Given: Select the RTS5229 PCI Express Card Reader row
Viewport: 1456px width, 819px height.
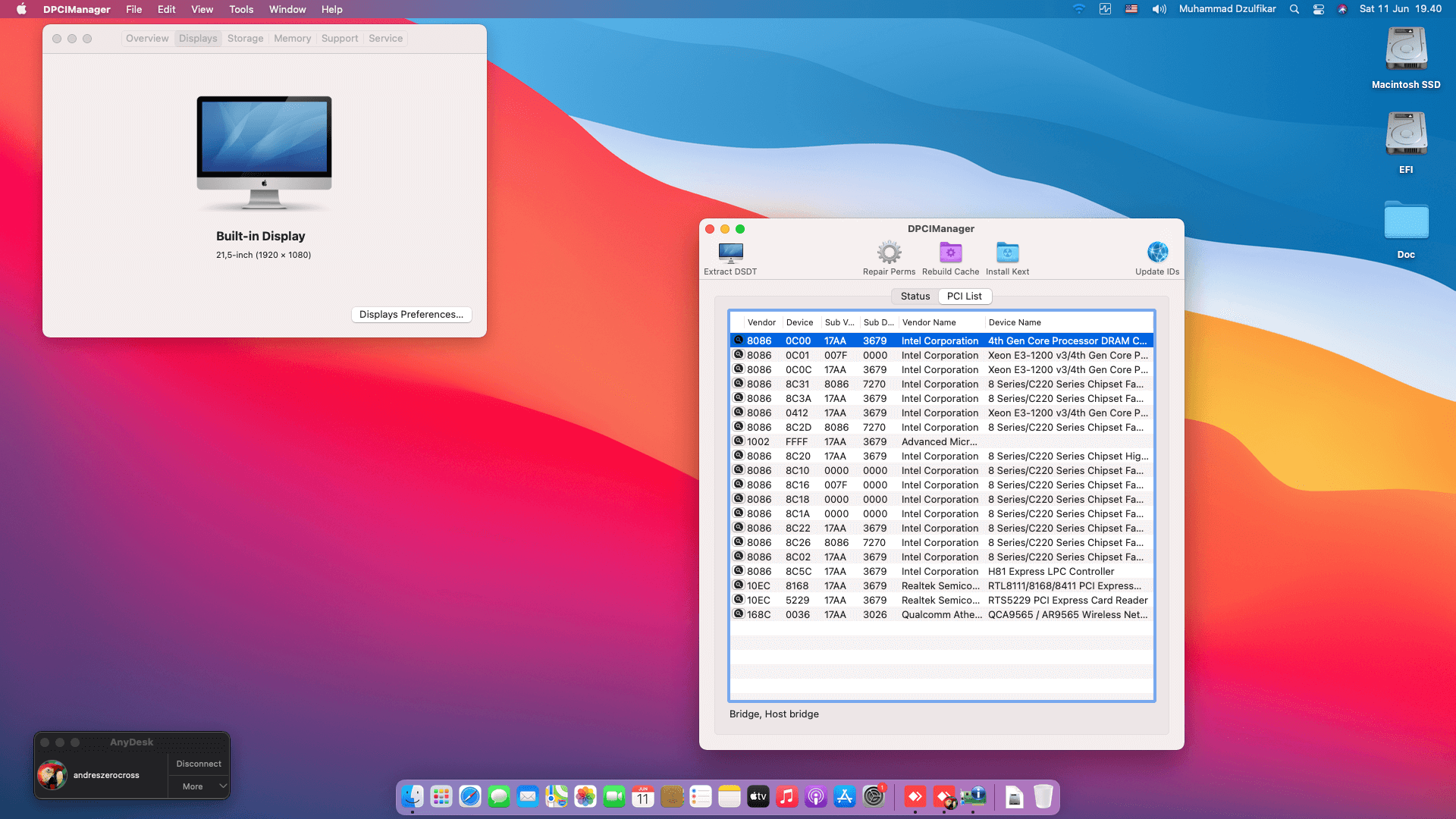Looking at the screenshot, I should pos(942,600).
